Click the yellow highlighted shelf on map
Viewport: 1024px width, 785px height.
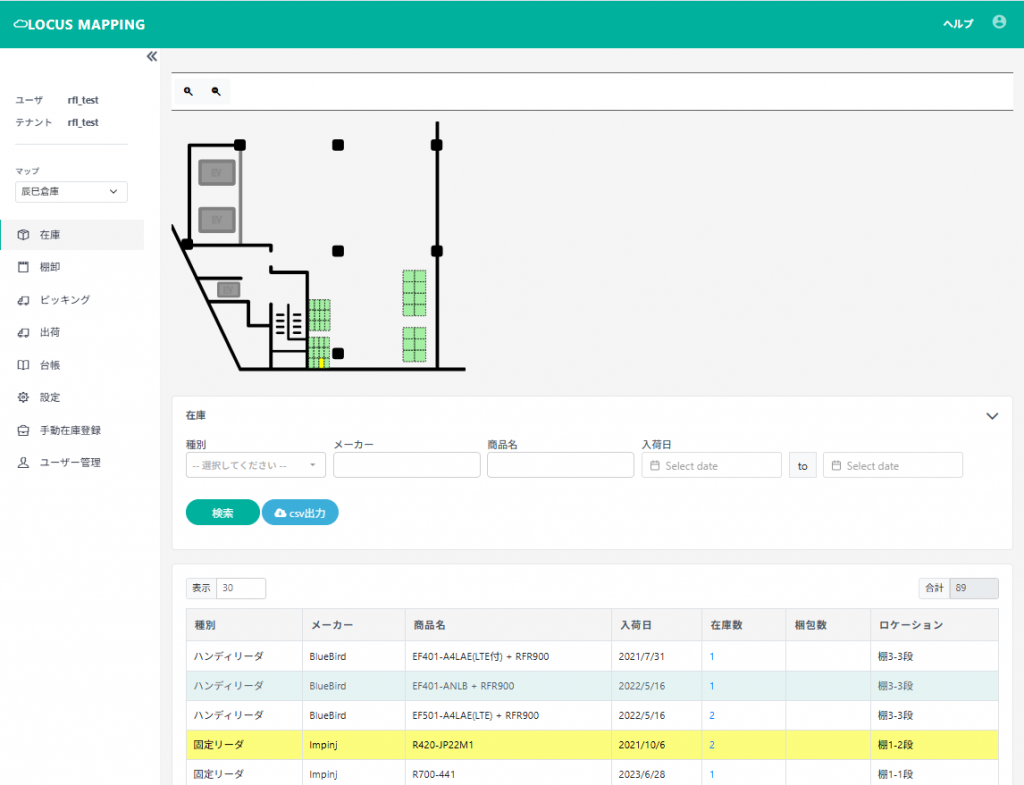pyautogui.click(x=321, y=362)
